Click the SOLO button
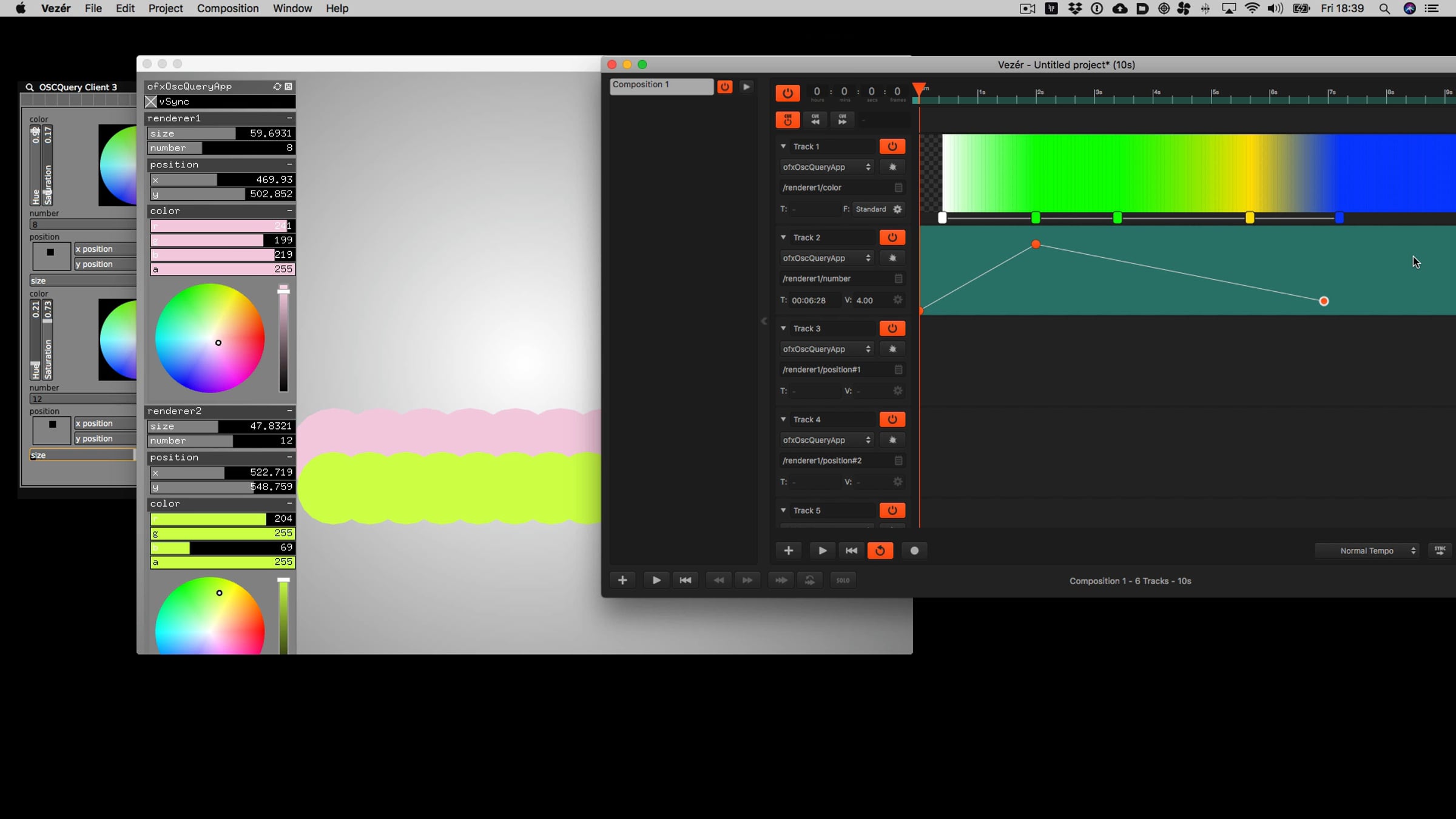The height and width of the screenshot is (819, 1456). [843, 580]
